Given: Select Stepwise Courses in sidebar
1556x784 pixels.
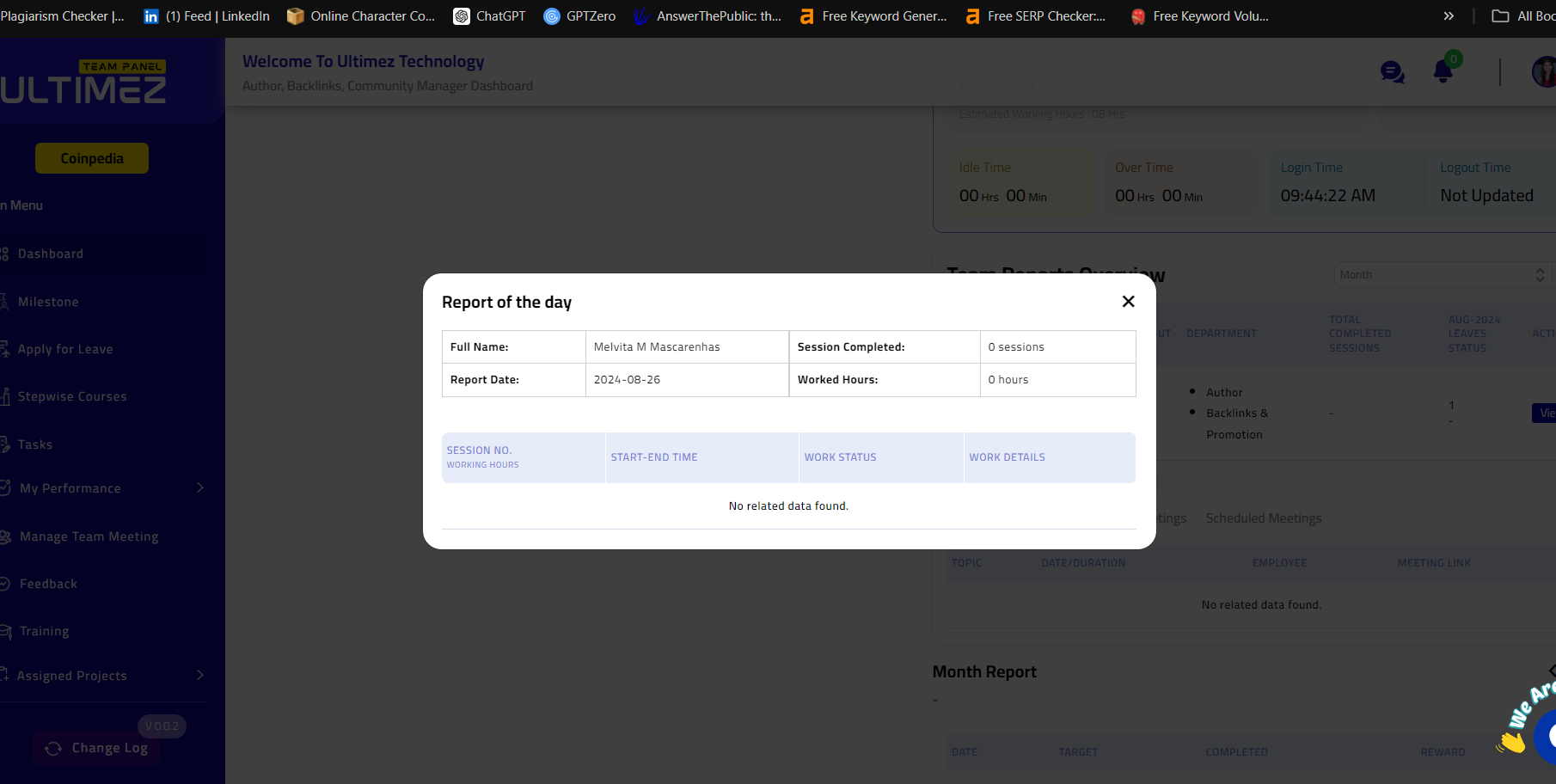Looking at the screenshot, I should tap(72, 397).
